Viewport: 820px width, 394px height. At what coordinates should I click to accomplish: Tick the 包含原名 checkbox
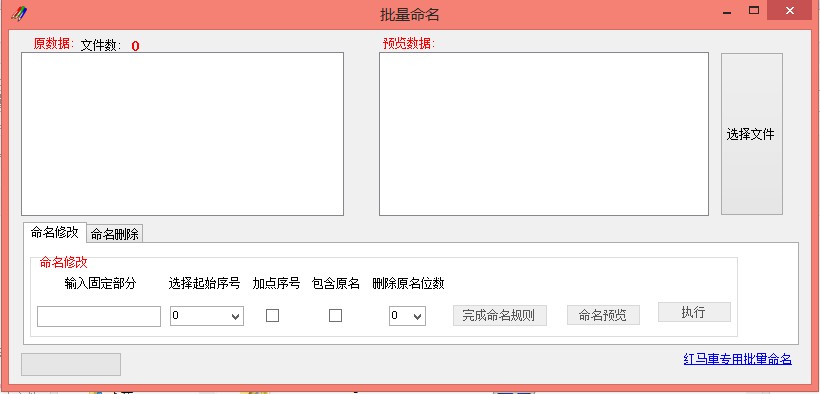335,316
